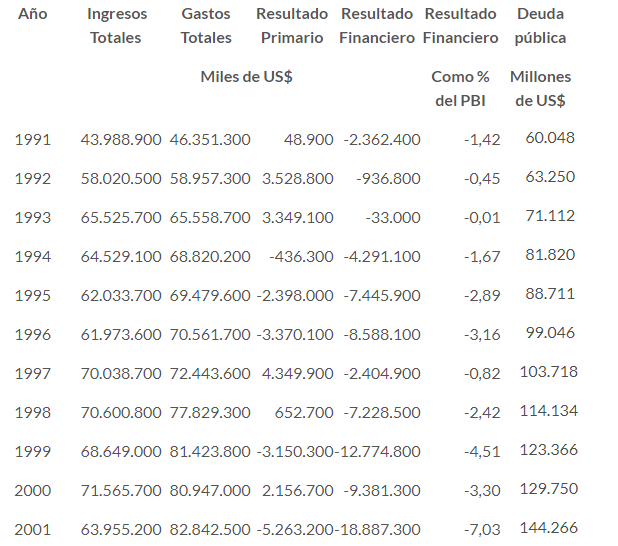Click the Miles de US$ units label
This screenshot has height=546, width=618.
click(x=246, y=77)
